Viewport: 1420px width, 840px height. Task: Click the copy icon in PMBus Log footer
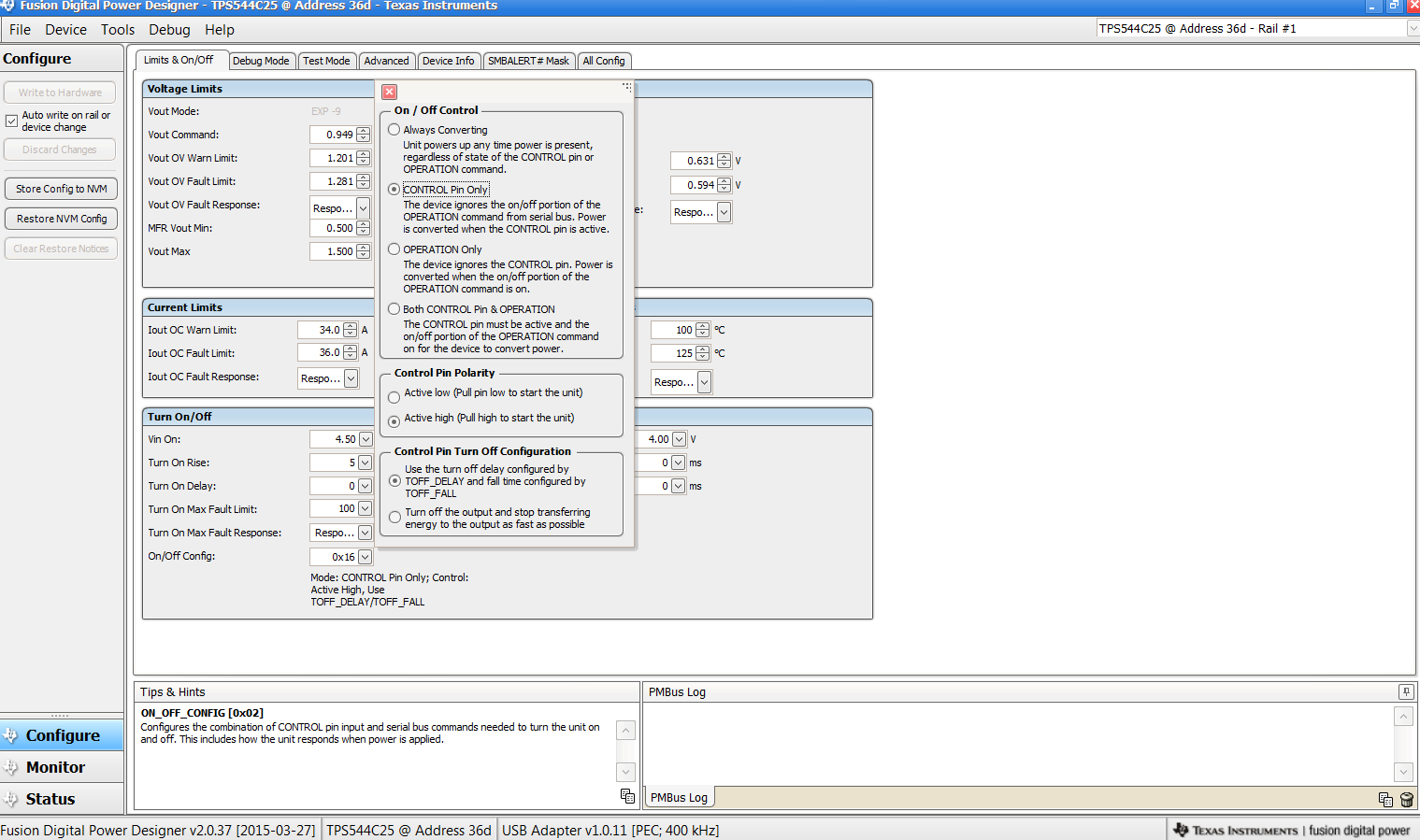pyautogui.click(x=1385, y=799)
